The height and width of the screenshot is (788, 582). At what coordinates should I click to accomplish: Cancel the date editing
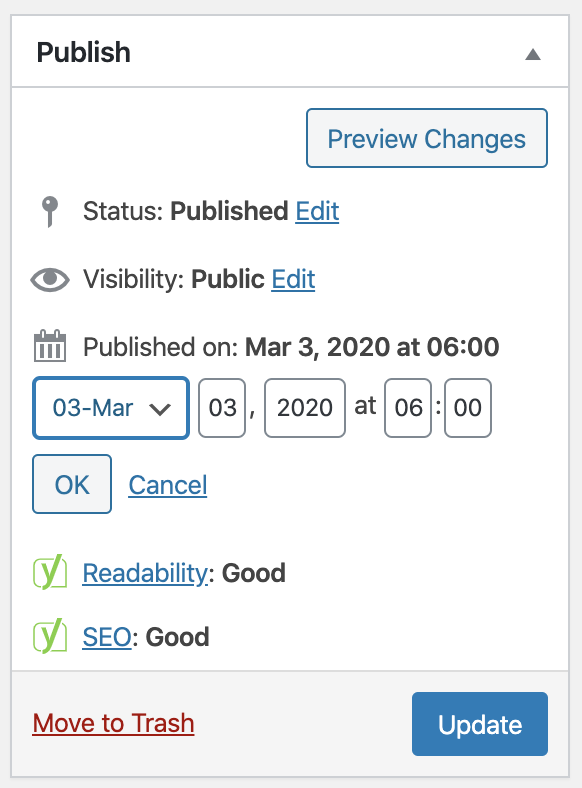pyautogui.click(x=168, y=485)
